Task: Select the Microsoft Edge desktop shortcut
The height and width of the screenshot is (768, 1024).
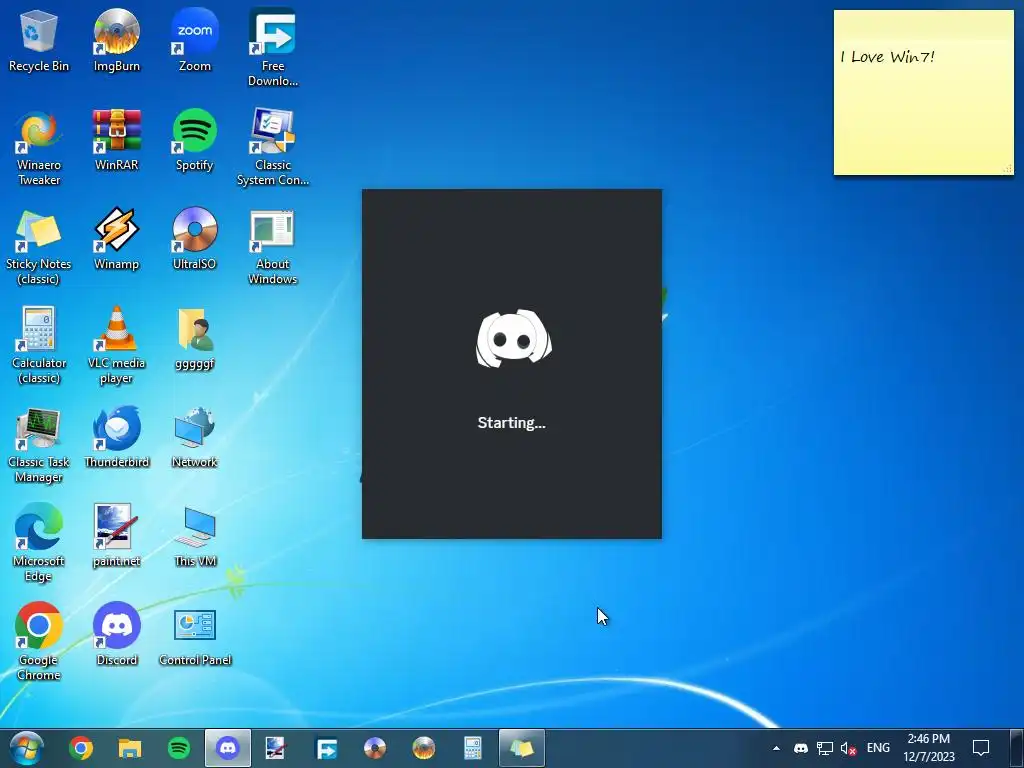Action: [x=39, y=544]
